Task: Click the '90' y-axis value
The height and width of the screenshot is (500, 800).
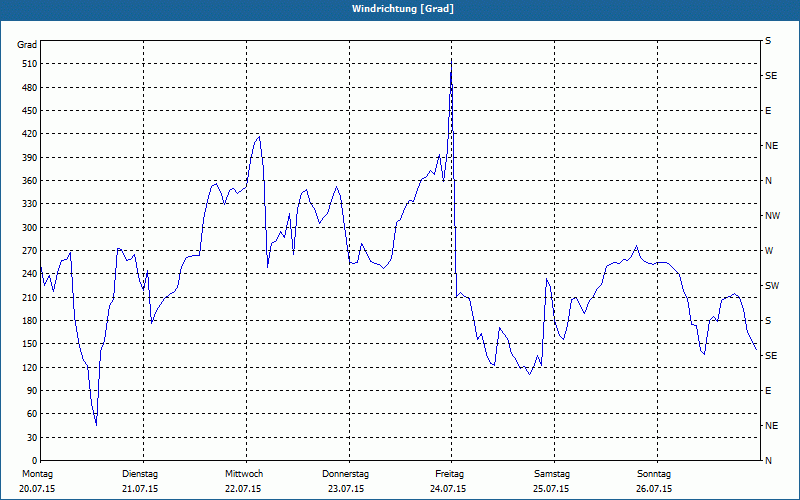Action: (32, 391)
